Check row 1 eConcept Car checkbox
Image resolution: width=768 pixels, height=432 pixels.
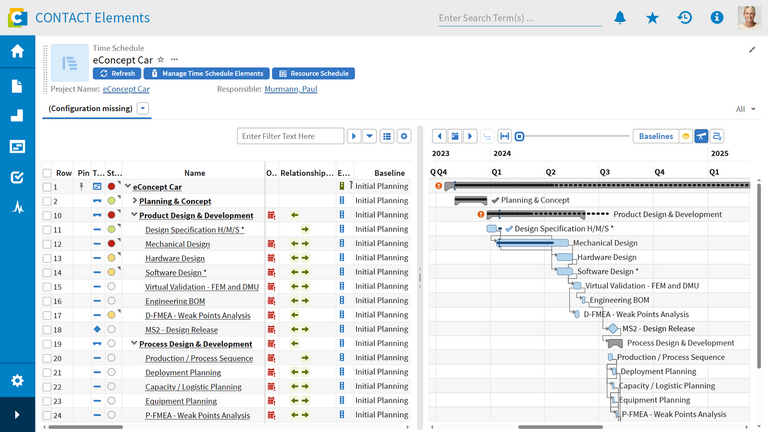[x=47, y=187]
